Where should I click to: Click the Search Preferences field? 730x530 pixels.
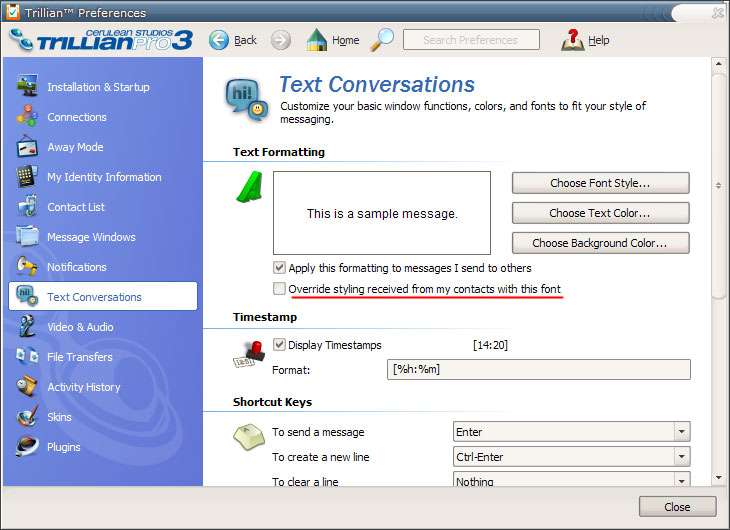[x=471, y=40]
